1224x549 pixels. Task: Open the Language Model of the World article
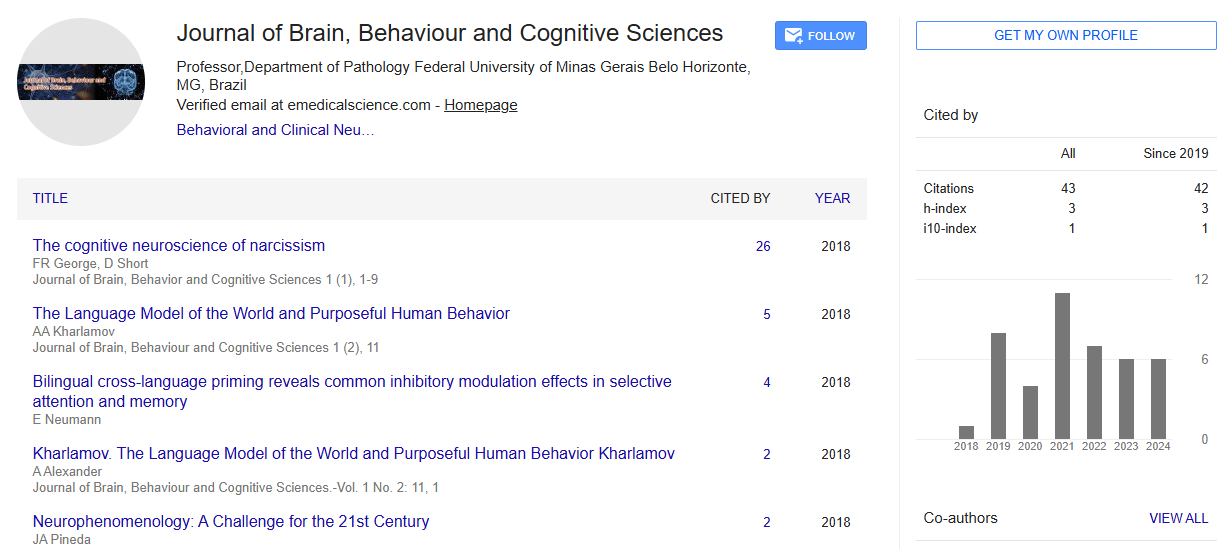[271, 314]
